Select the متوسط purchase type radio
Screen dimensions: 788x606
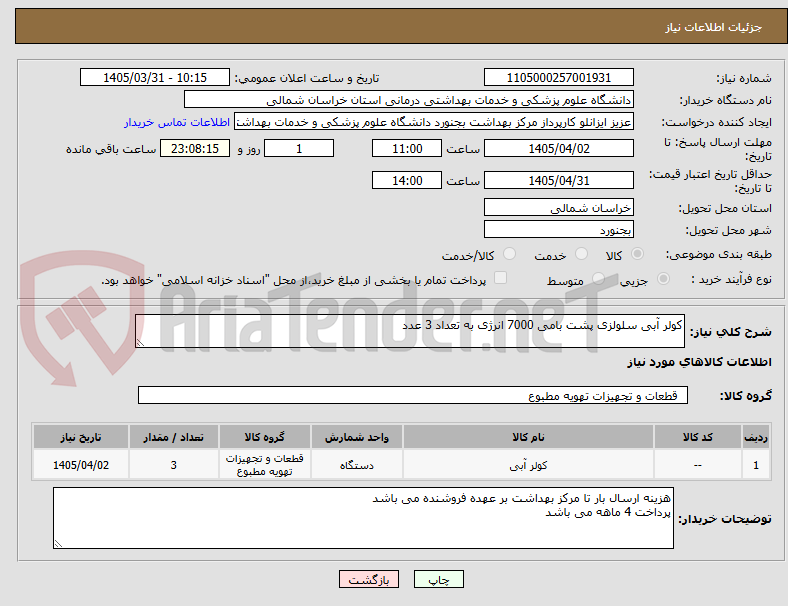[598, 278]
